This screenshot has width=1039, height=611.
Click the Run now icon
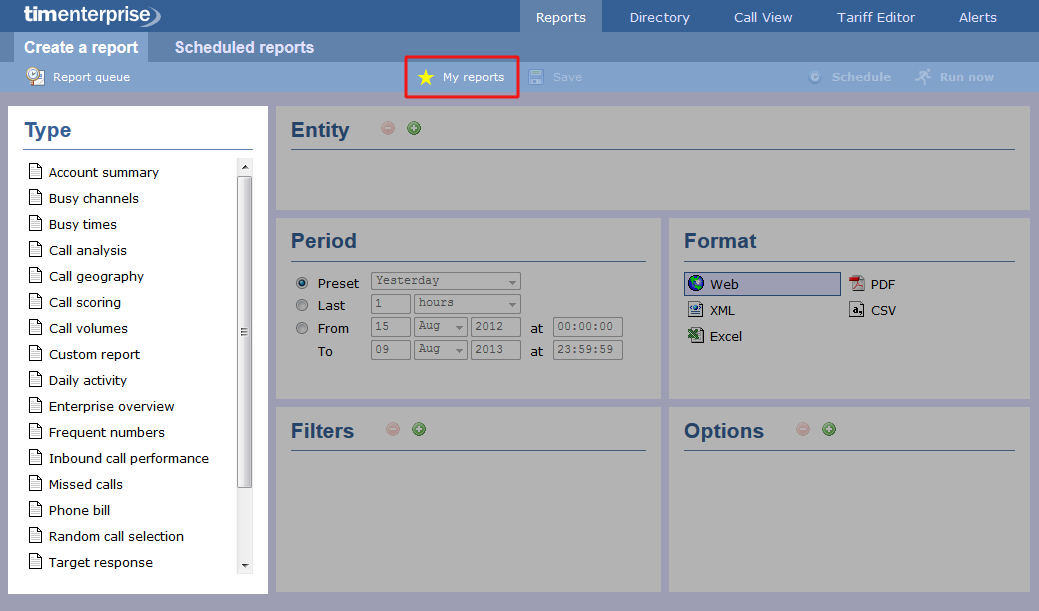click(x=953, y=76)
